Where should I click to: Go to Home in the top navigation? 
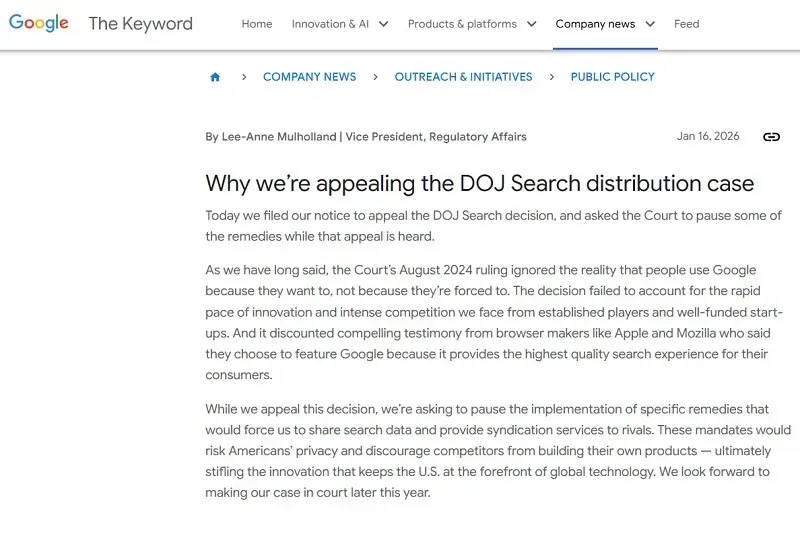click(257, 24)
